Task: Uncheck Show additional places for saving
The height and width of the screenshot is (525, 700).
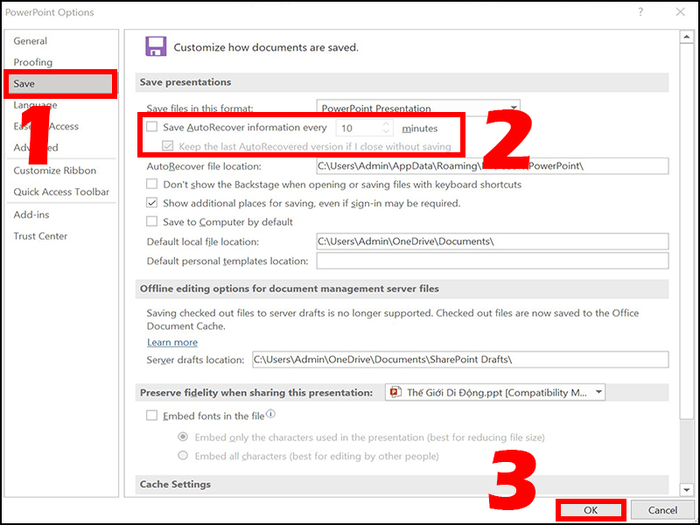Action: coord(152,203)
